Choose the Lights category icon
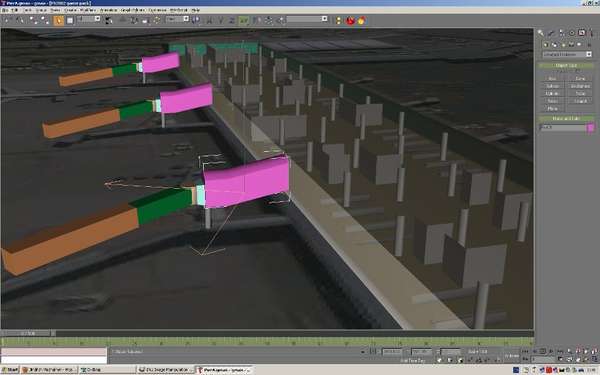 click(x=563, y=44)
